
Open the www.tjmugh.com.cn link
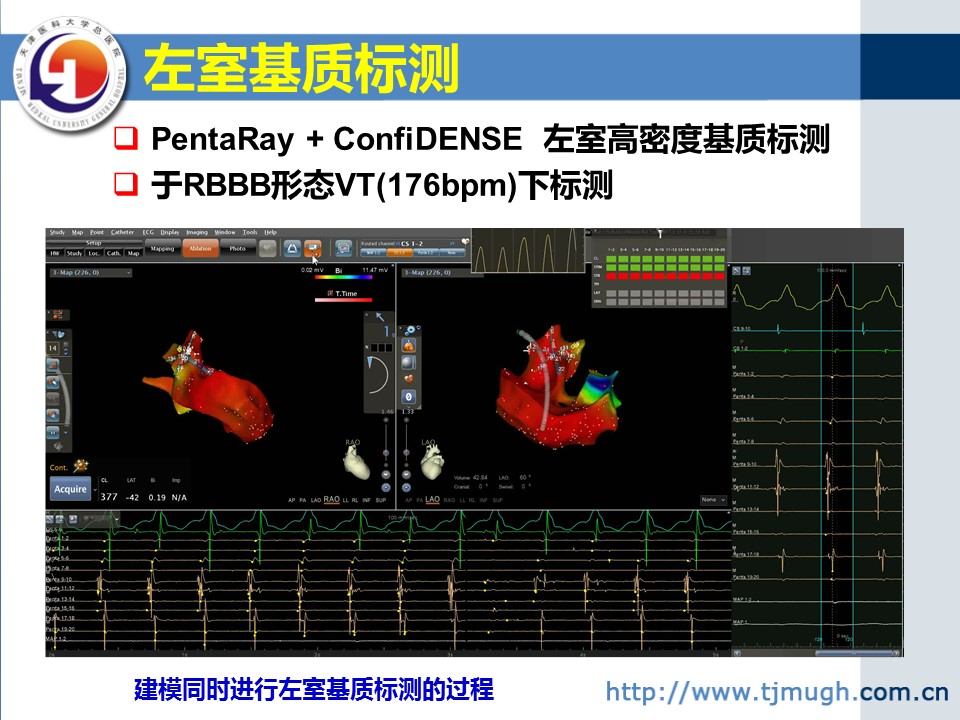(x=777, y=692)
